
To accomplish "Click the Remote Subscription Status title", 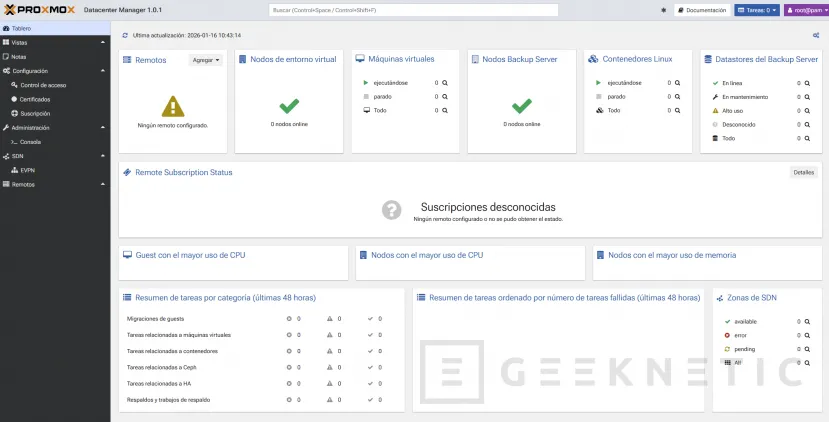I will 183,172.
